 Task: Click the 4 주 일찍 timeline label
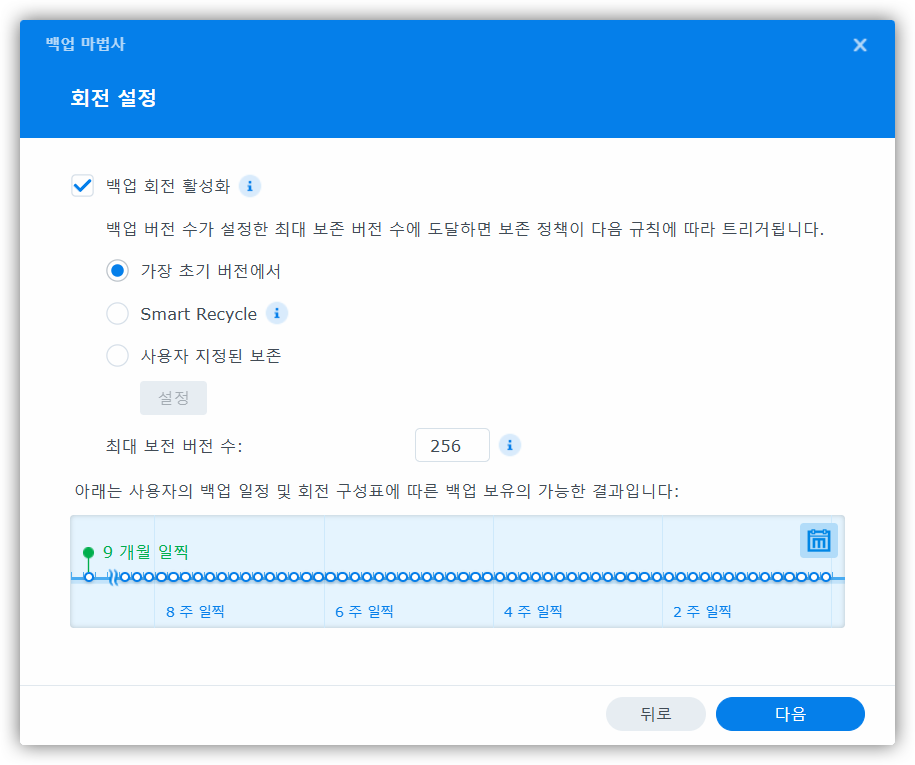click(533, 611)
